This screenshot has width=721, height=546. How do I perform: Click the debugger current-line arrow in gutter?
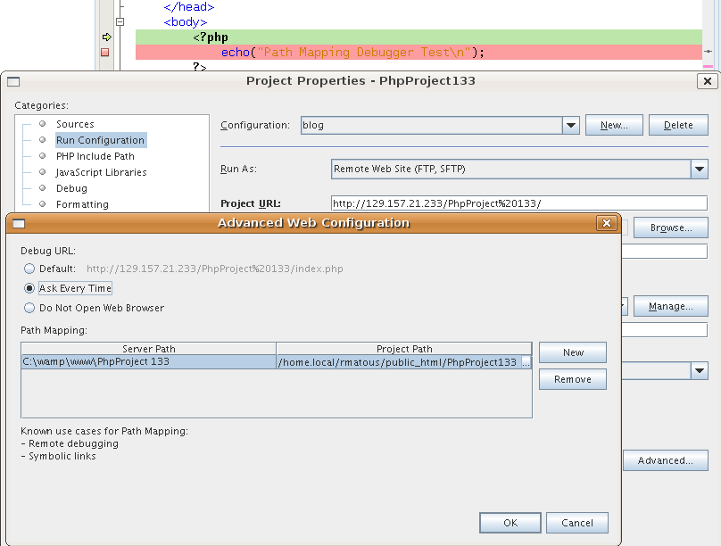[x=106, y=37]
